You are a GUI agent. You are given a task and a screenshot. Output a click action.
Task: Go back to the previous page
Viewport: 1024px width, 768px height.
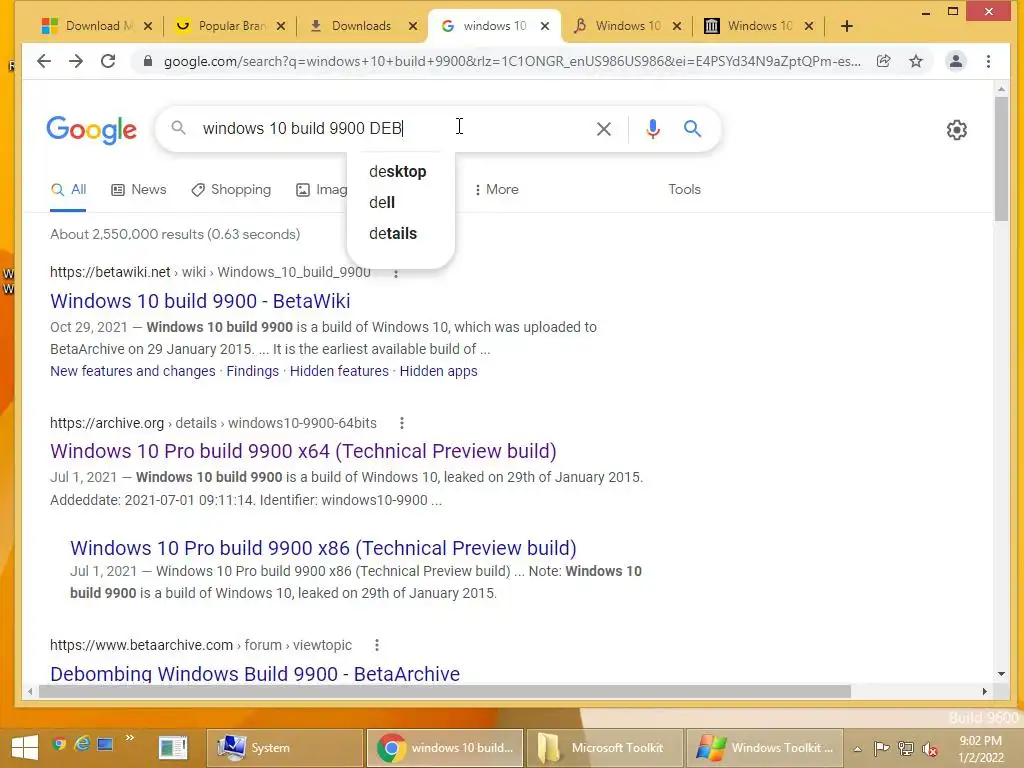tap(44, 61)
